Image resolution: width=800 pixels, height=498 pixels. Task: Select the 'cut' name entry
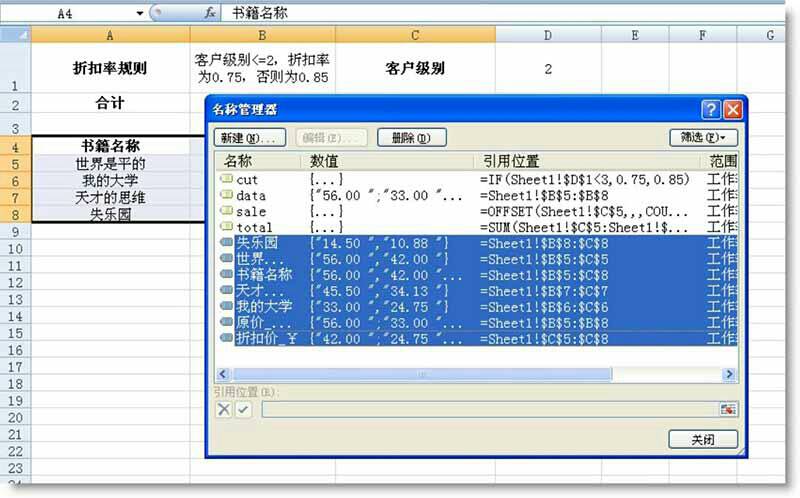pyautogui.click(x=246, y=180)
